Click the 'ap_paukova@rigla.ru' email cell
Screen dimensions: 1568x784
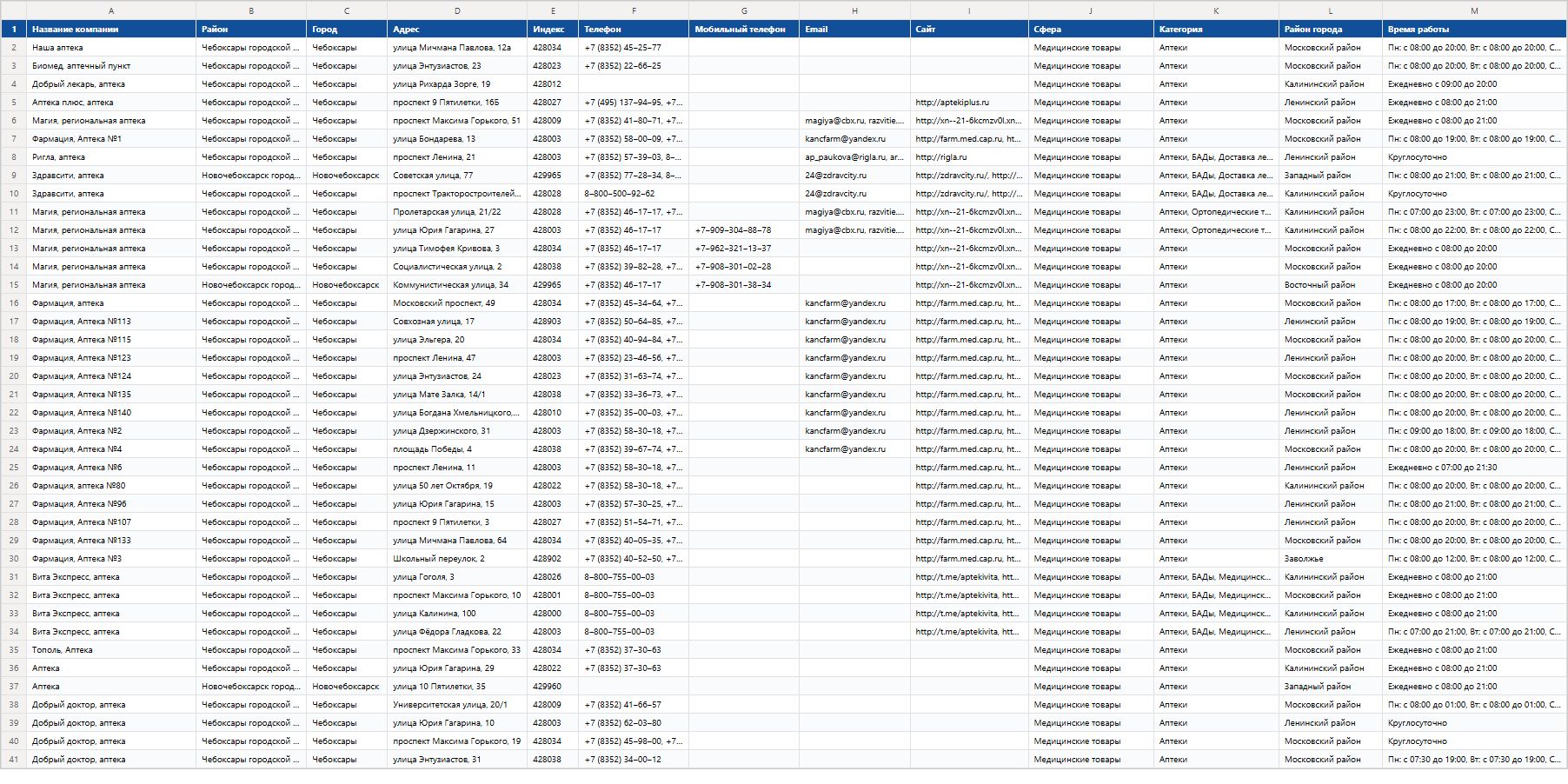pos(854,156)
